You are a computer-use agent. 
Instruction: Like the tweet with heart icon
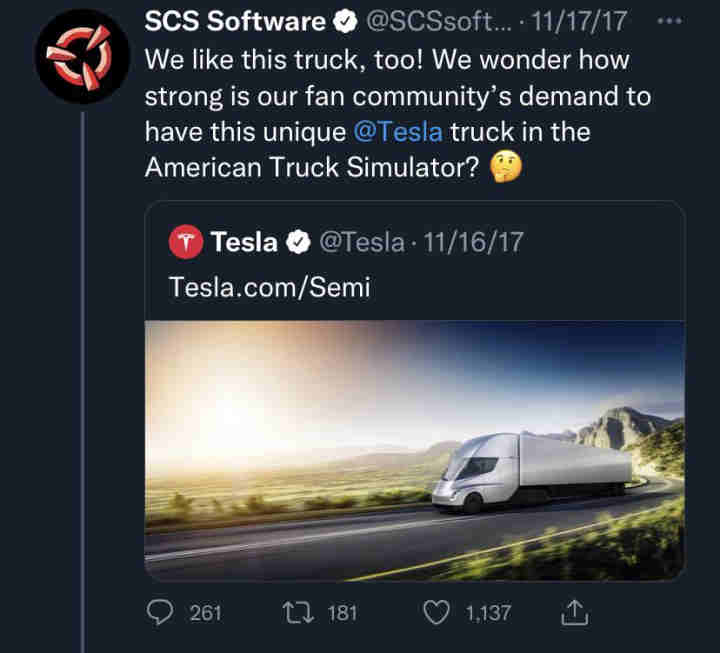tap(436, 612)
